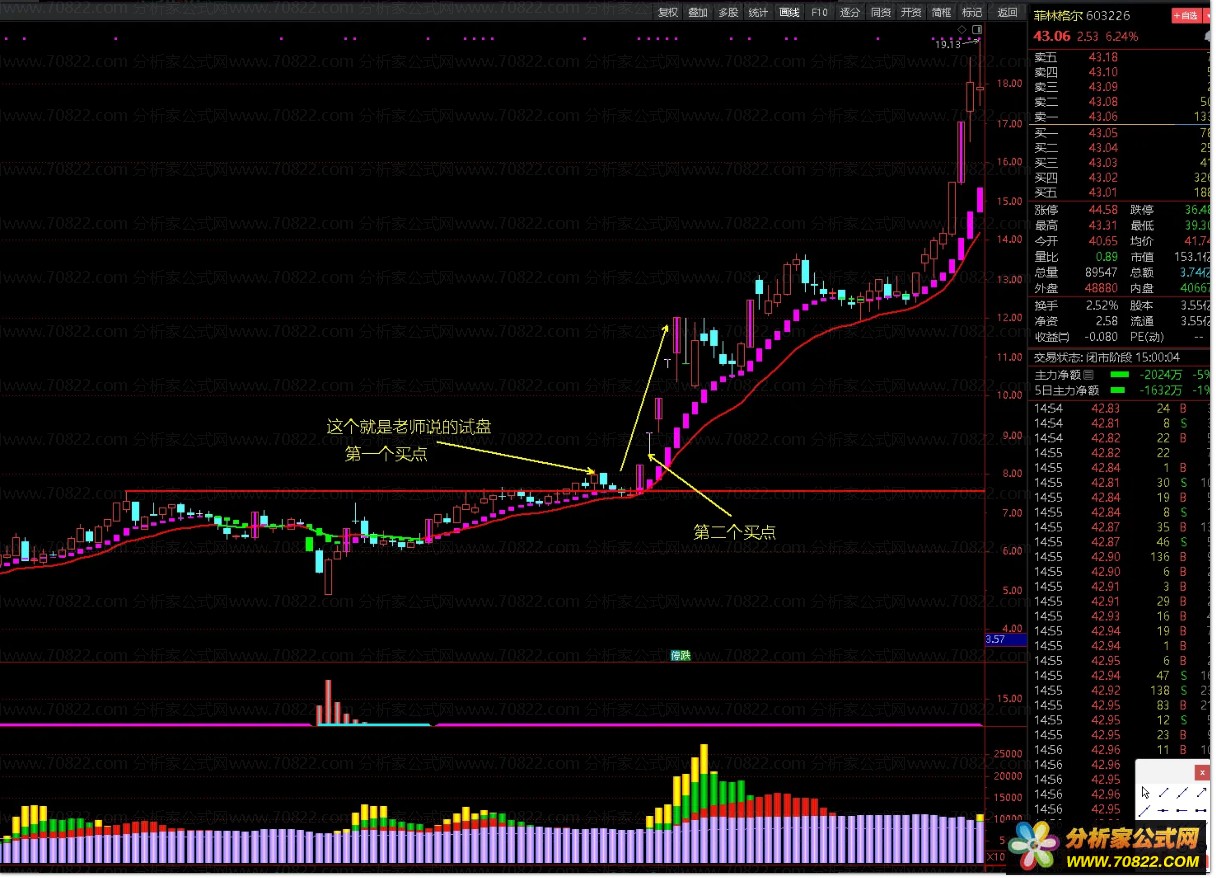Select the arrow line drawing tool
This screenshot has width=1216, height=878.
tap(1201, 792)
